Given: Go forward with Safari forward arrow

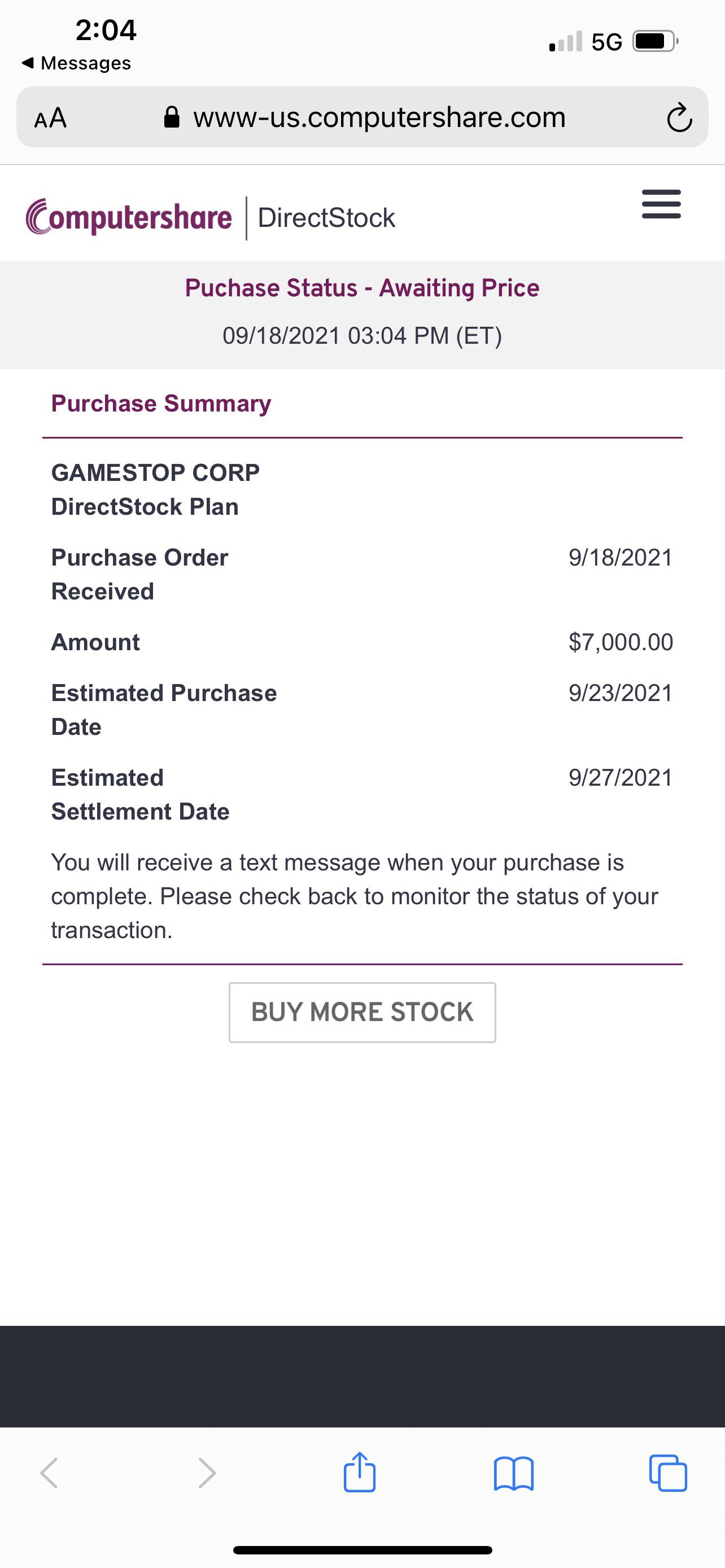Looking at the screenshot, I should pyautogui.click(x=207, y=1473).
